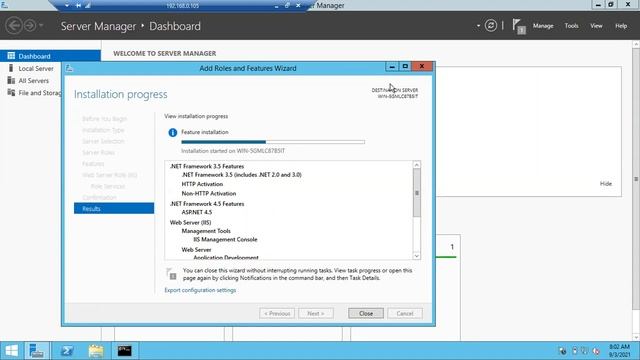640x360 pixels.
Task: Open the remote connection bar dropdown arrow
Action: (67, 6)
